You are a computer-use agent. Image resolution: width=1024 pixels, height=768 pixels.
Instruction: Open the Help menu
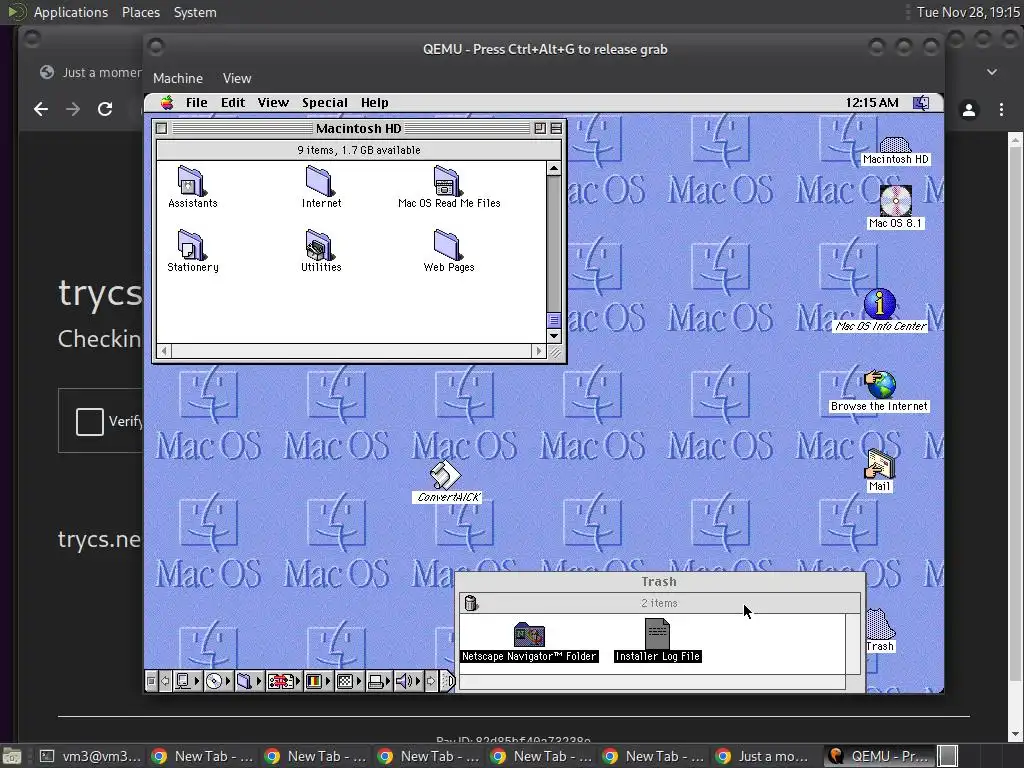(x=374, y=103)
